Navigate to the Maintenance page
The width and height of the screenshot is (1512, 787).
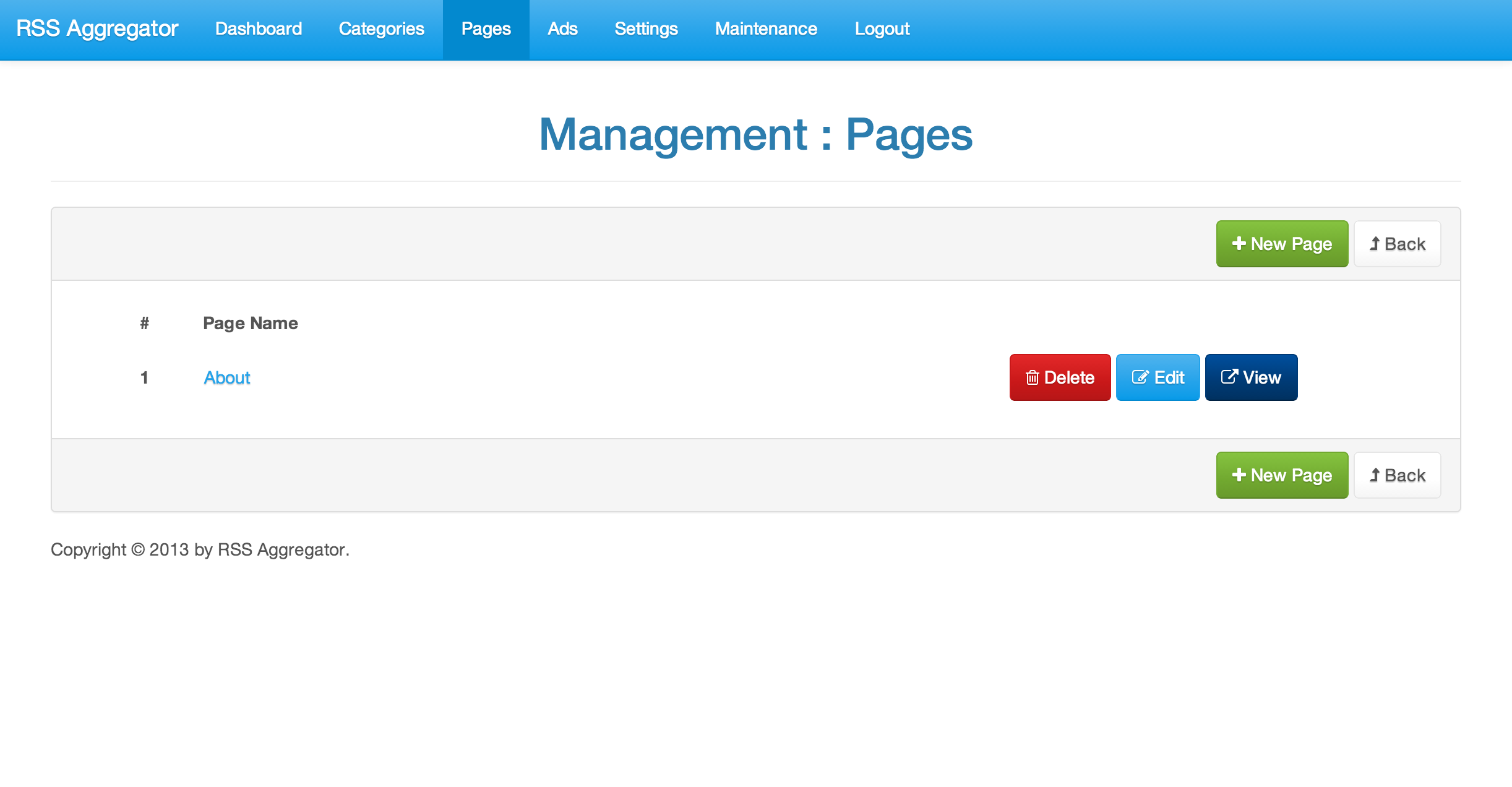pos(766,29)
